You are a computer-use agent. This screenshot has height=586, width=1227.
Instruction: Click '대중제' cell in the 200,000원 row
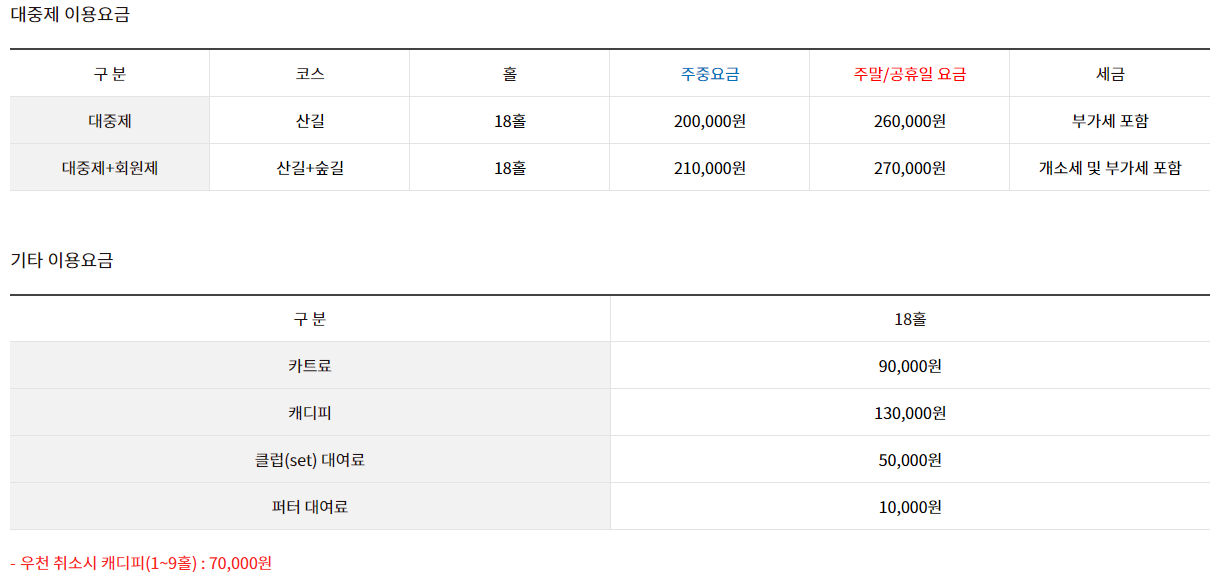[x=110, y=121]
